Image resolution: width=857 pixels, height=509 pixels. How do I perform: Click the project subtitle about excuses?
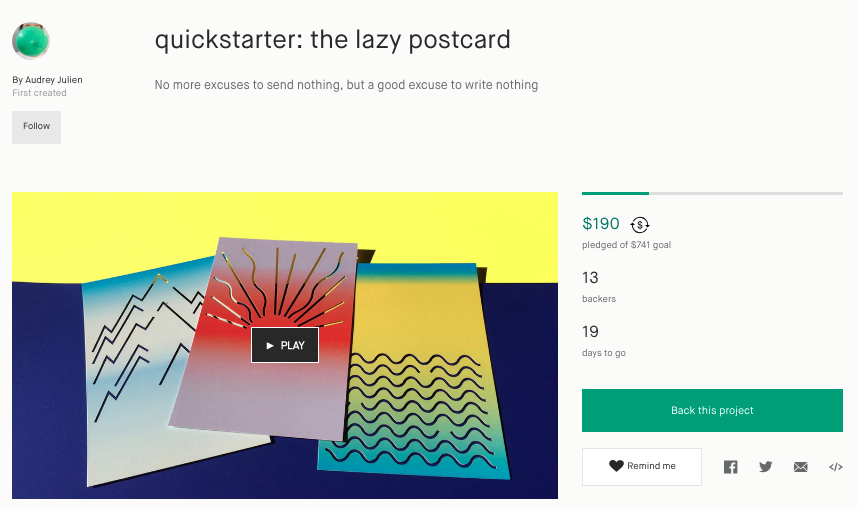click(346, 85)
